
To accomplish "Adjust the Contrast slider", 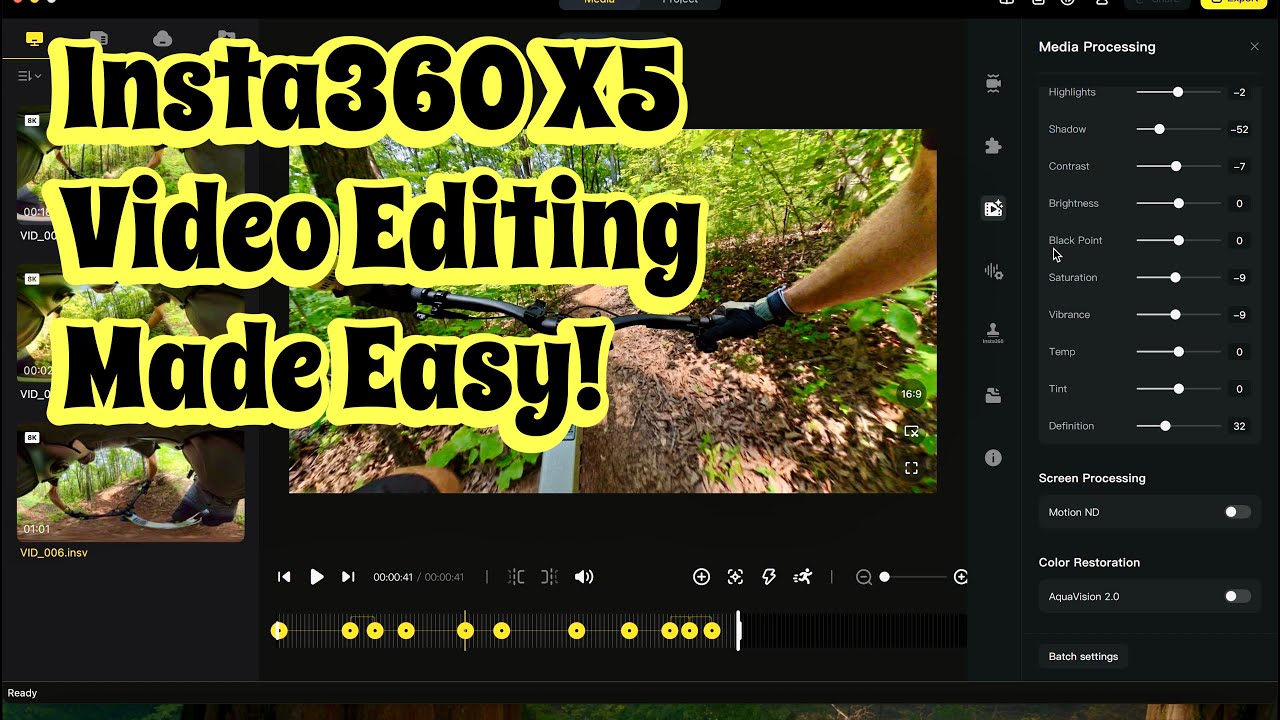I will (x=1178, y=166).
